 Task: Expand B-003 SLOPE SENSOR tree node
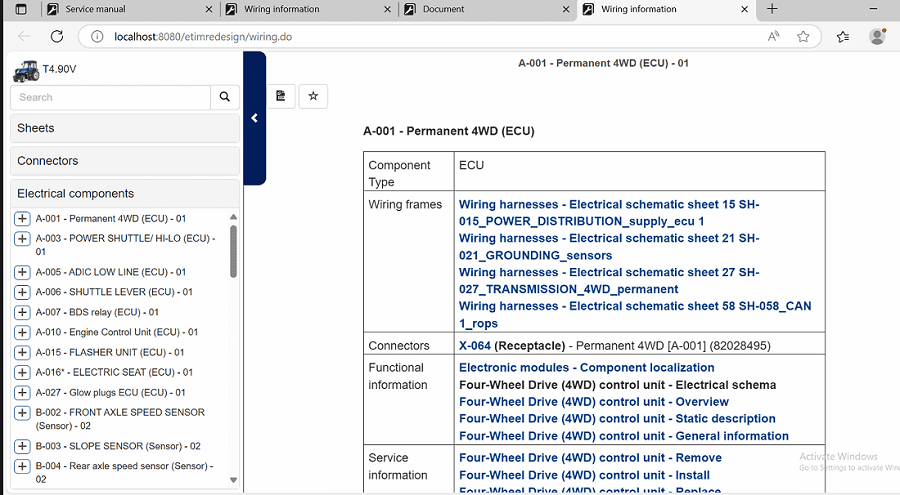point(22,446)
